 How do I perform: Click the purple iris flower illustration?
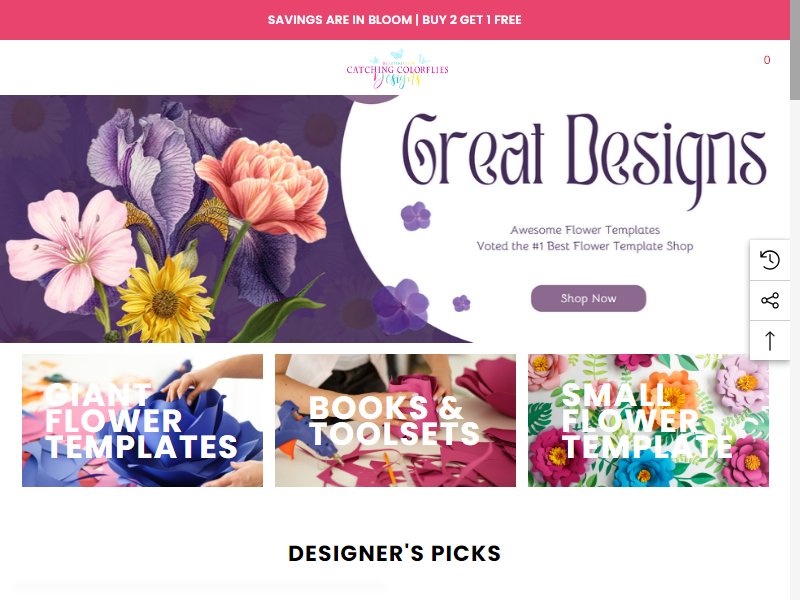coord(153,168)
